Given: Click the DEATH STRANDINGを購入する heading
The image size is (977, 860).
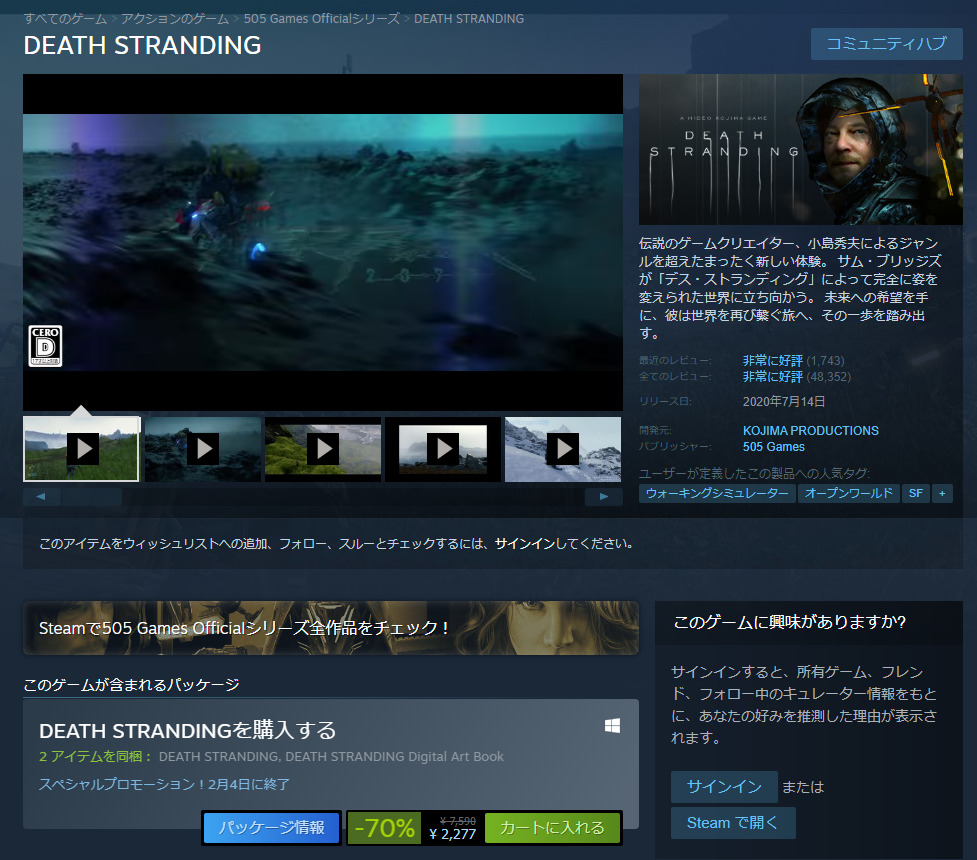Looking at the screenshot, I should click(188, 730).
